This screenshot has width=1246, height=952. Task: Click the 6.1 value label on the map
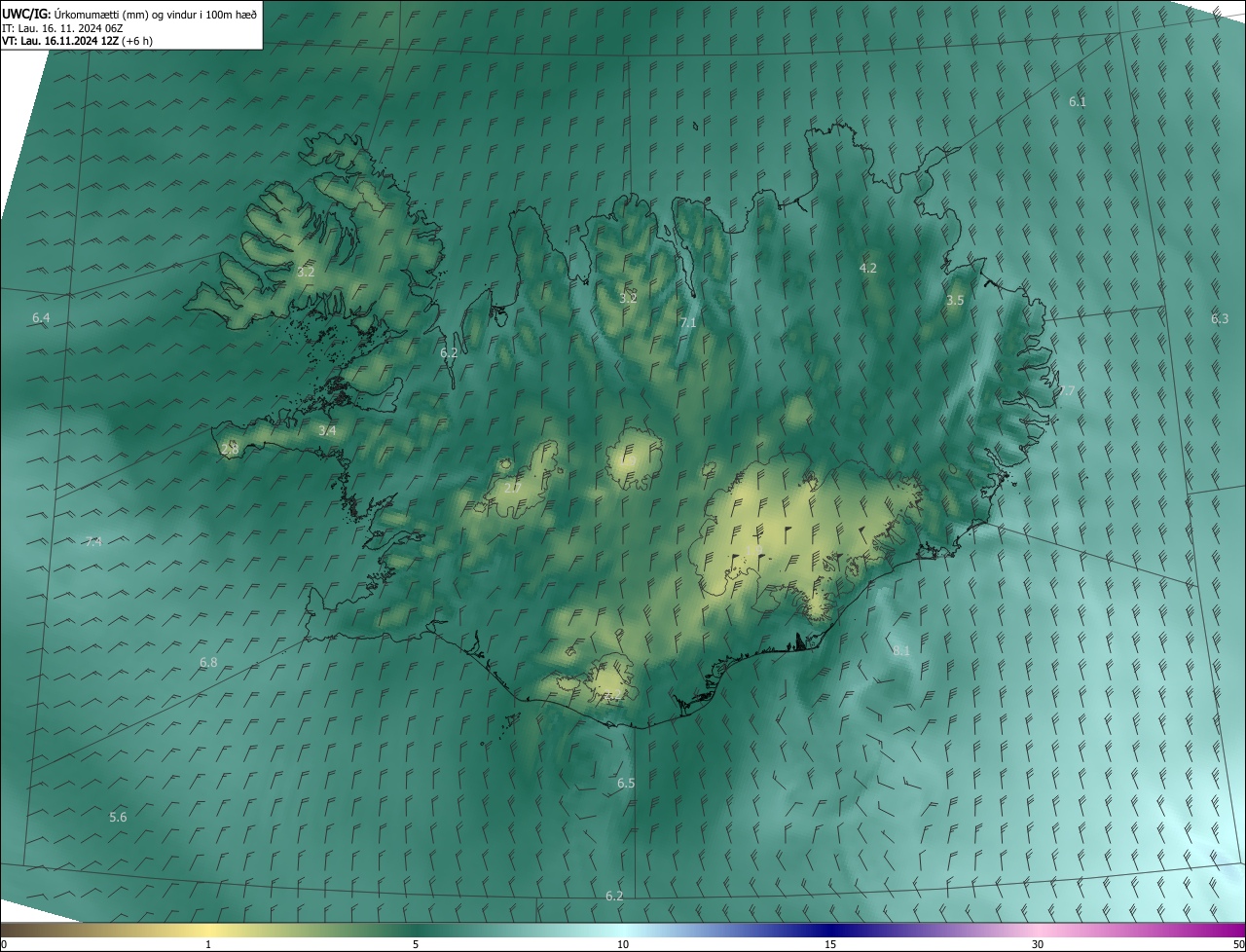(x=1078, y=101)
